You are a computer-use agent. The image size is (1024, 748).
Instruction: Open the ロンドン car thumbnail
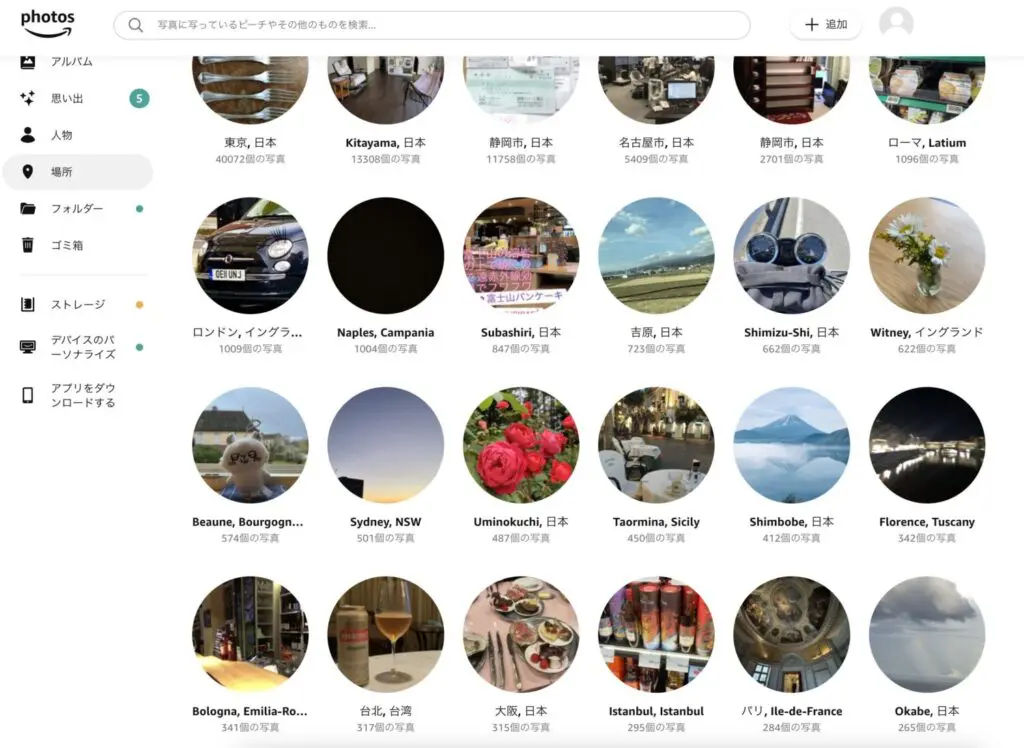pyautogui.click(x=250, y=256)
